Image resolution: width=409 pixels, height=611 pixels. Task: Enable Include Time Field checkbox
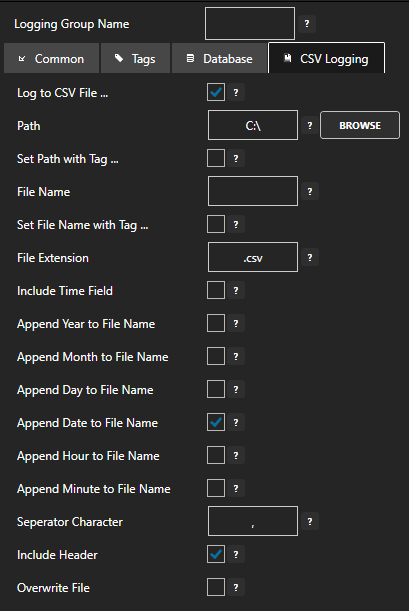coord(216,290)
